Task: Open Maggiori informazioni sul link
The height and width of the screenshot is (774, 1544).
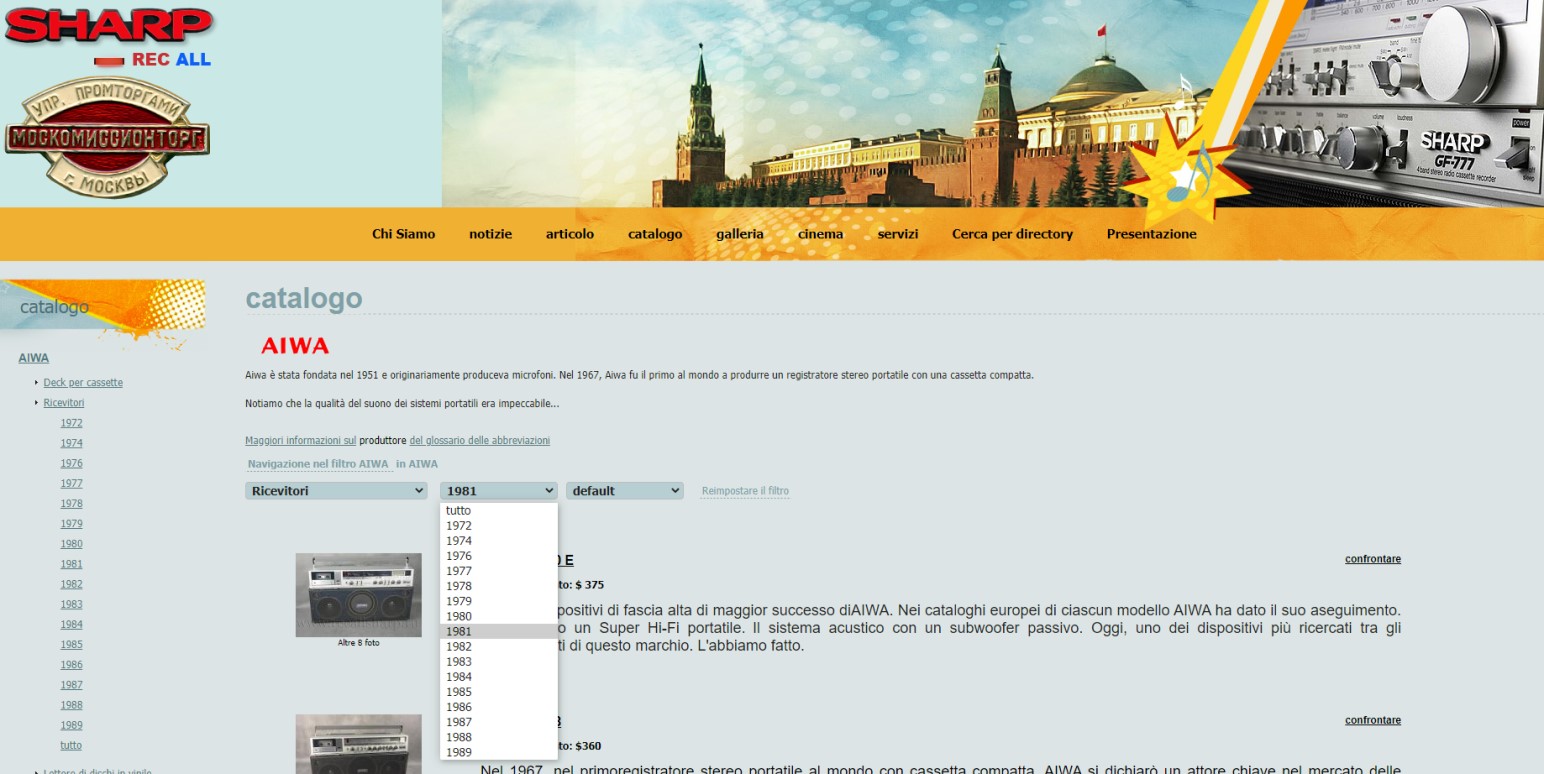Action: tap(300, 441)
